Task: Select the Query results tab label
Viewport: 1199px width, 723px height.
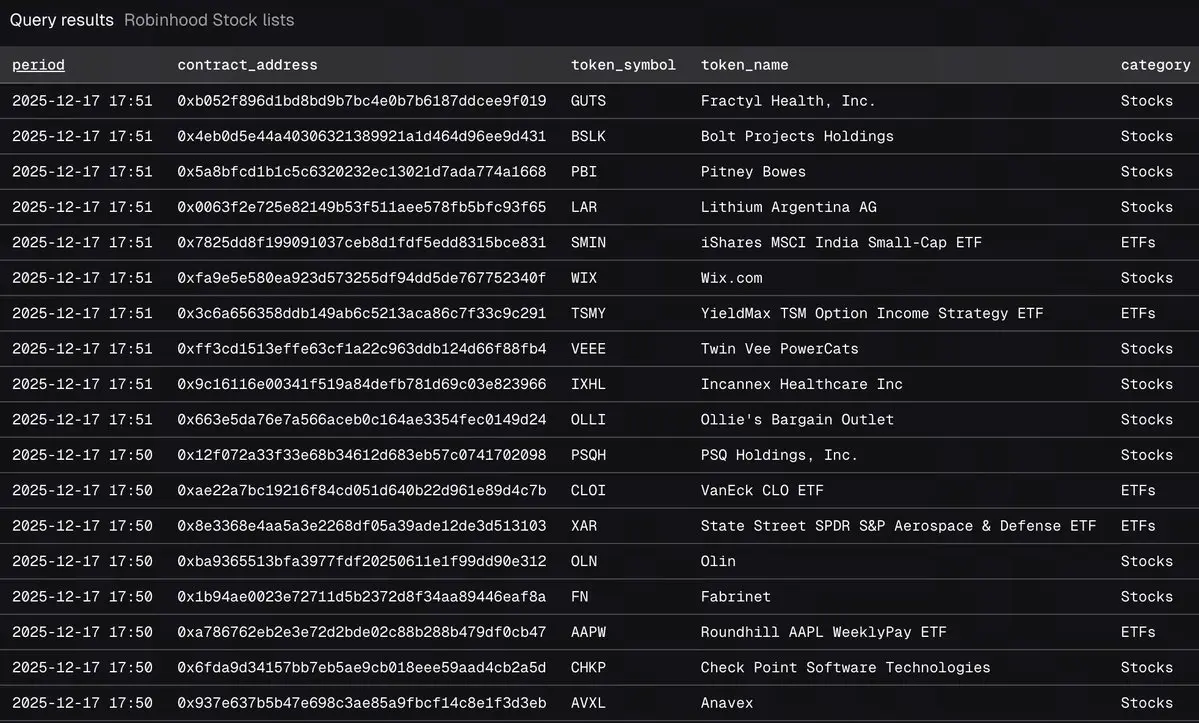Action: click(62, 20)
